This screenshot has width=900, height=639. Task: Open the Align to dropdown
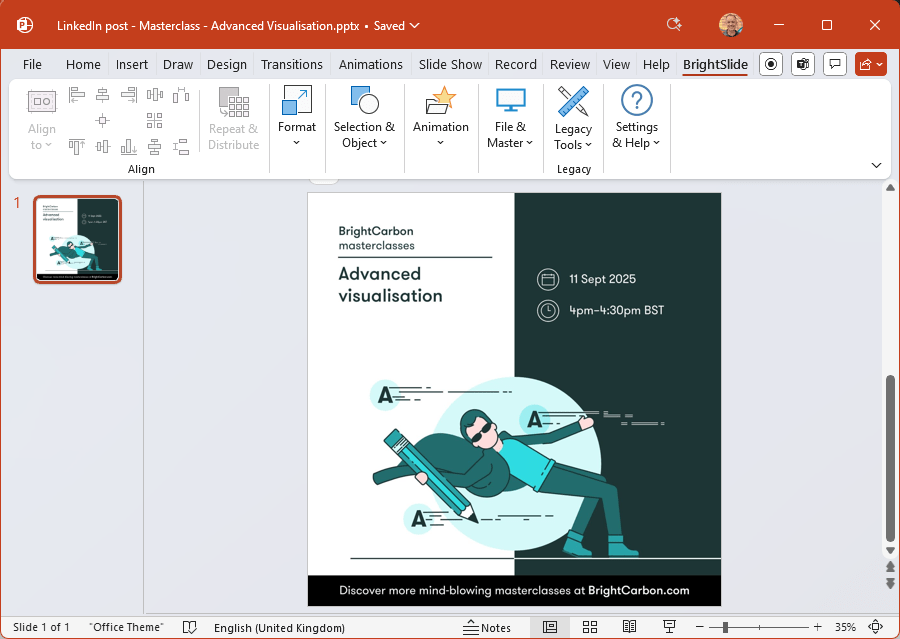[41, 119]
